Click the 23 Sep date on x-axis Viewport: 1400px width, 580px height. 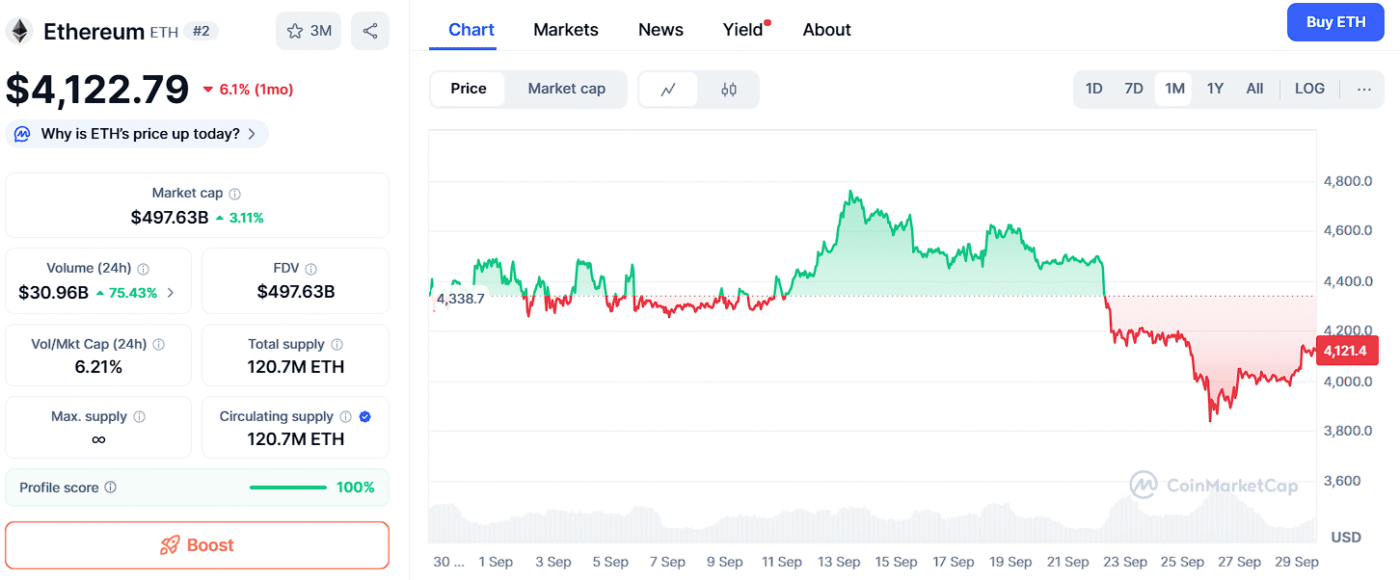(1127, 562)
